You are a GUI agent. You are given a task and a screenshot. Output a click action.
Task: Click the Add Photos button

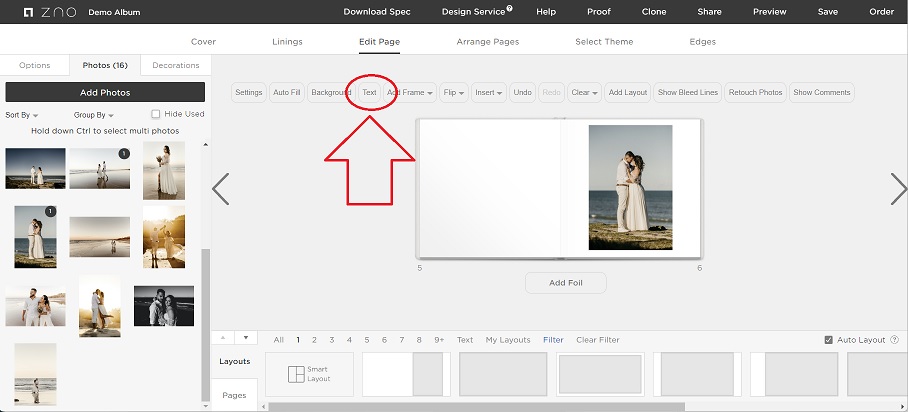point(105,92)
